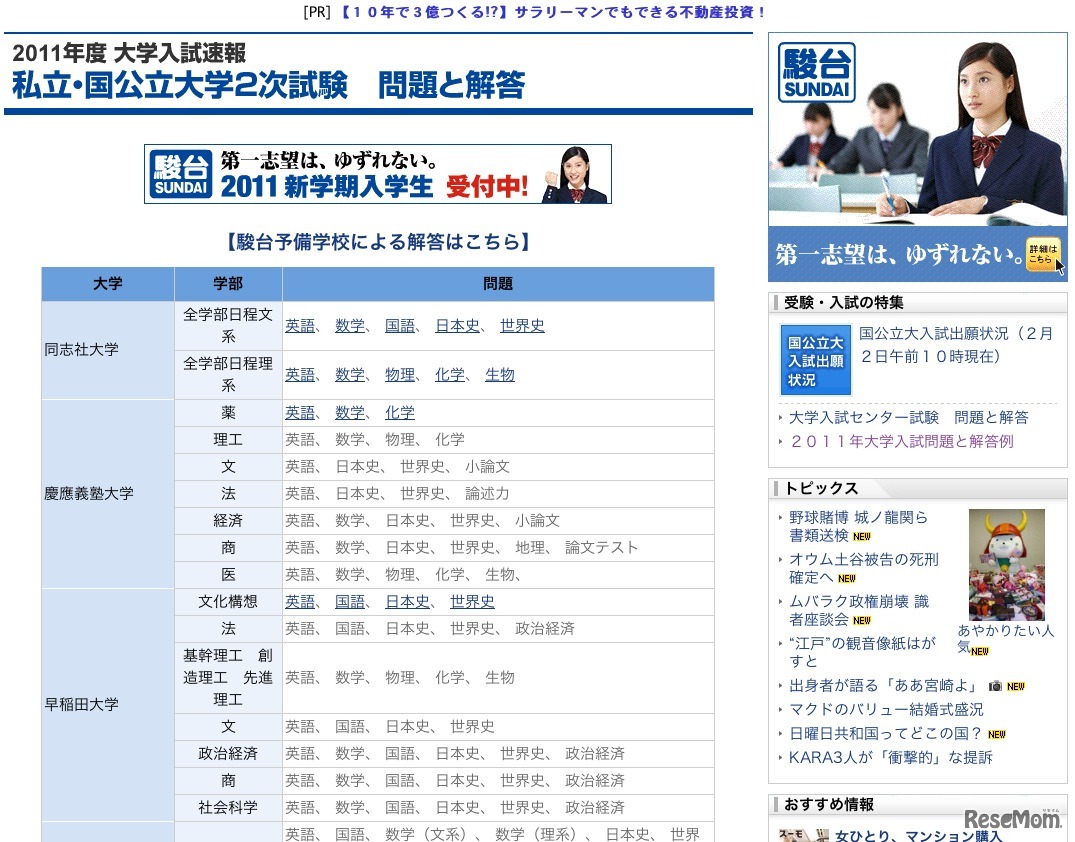Open KARA3人が「衝撃的」な提訴 topic

click(x=891, y=758)
